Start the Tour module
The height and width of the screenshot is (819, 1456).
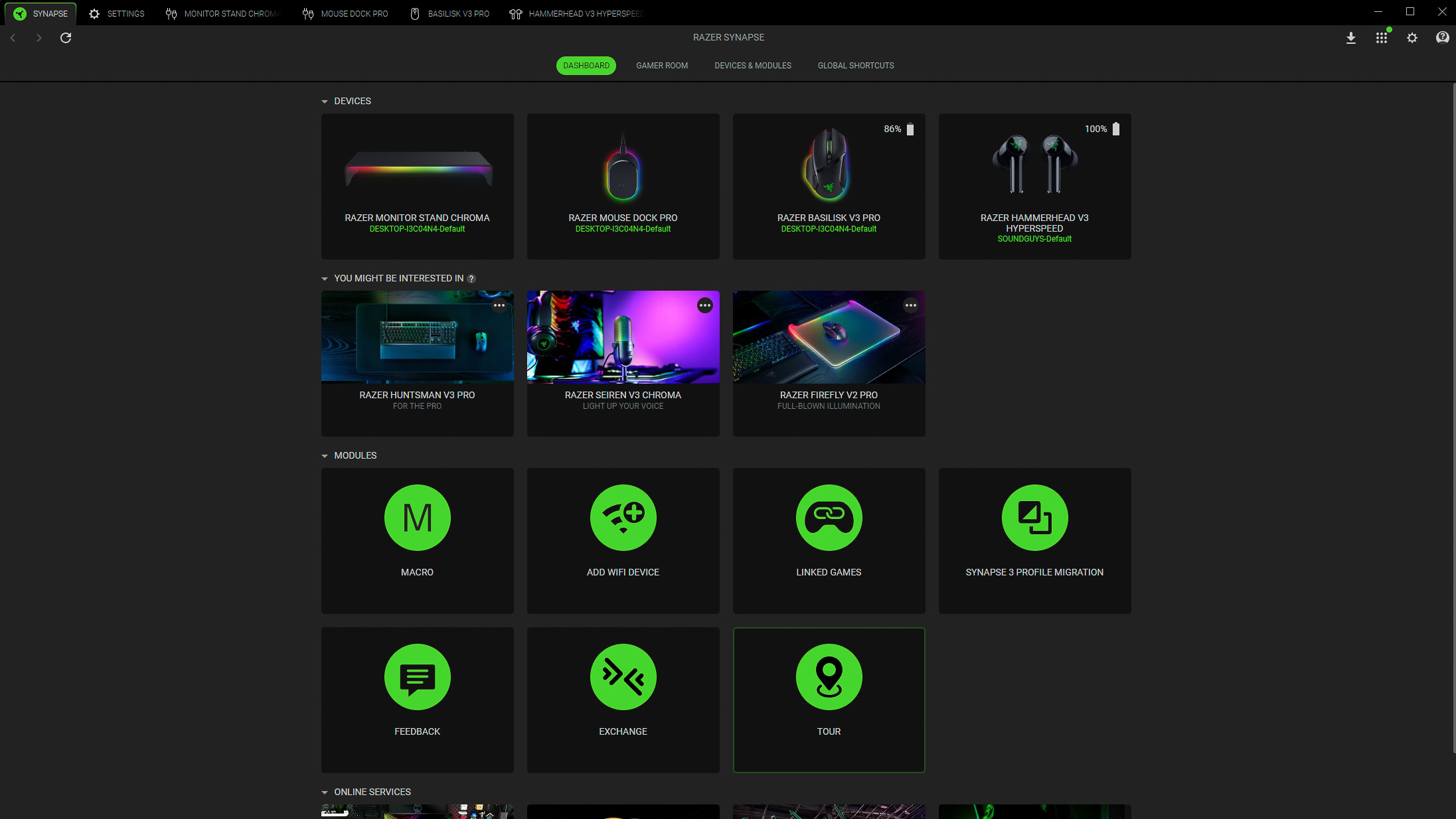[829, 700]
